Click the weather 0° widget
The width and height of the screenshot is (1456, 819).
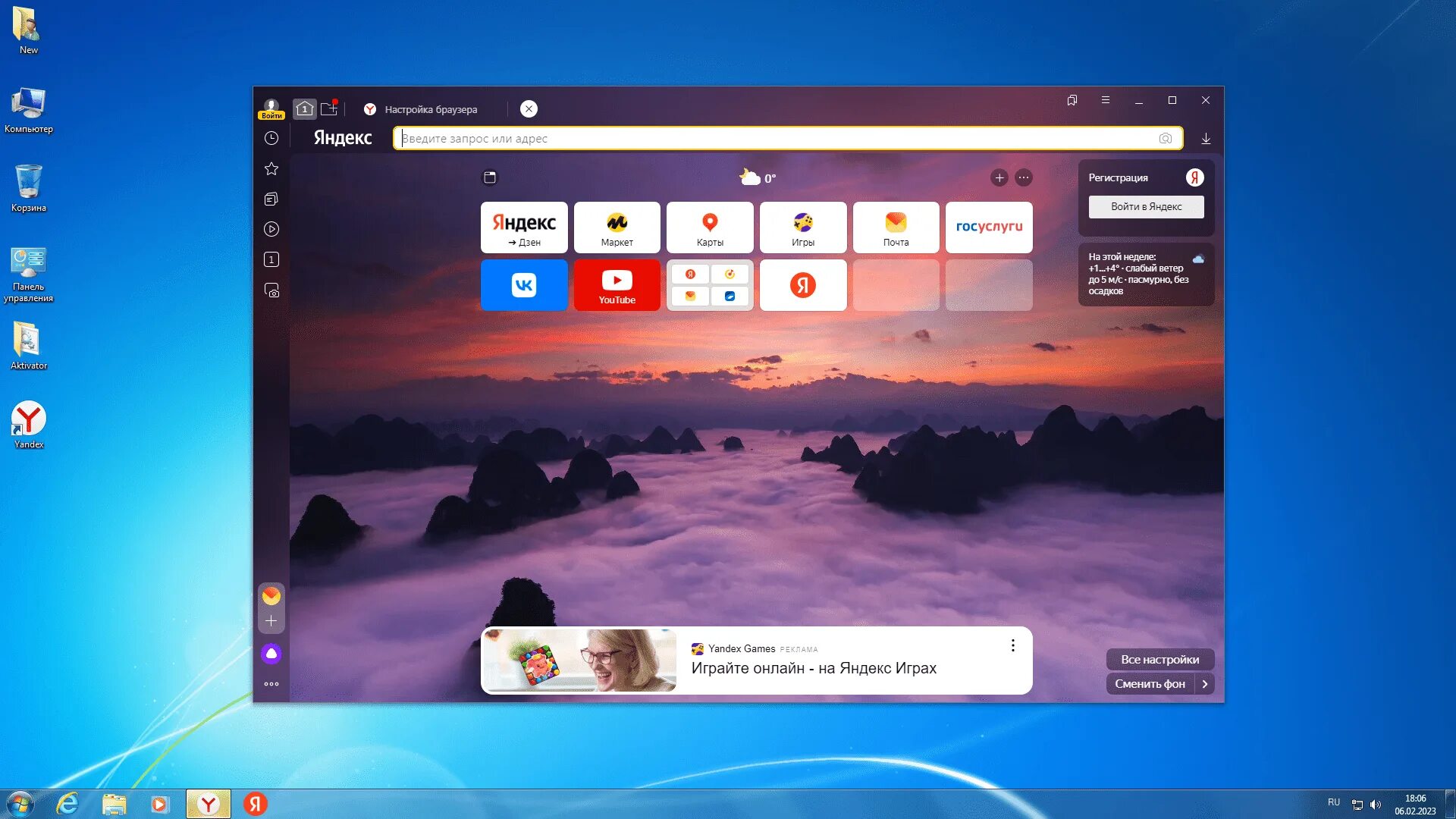[758, 178]
